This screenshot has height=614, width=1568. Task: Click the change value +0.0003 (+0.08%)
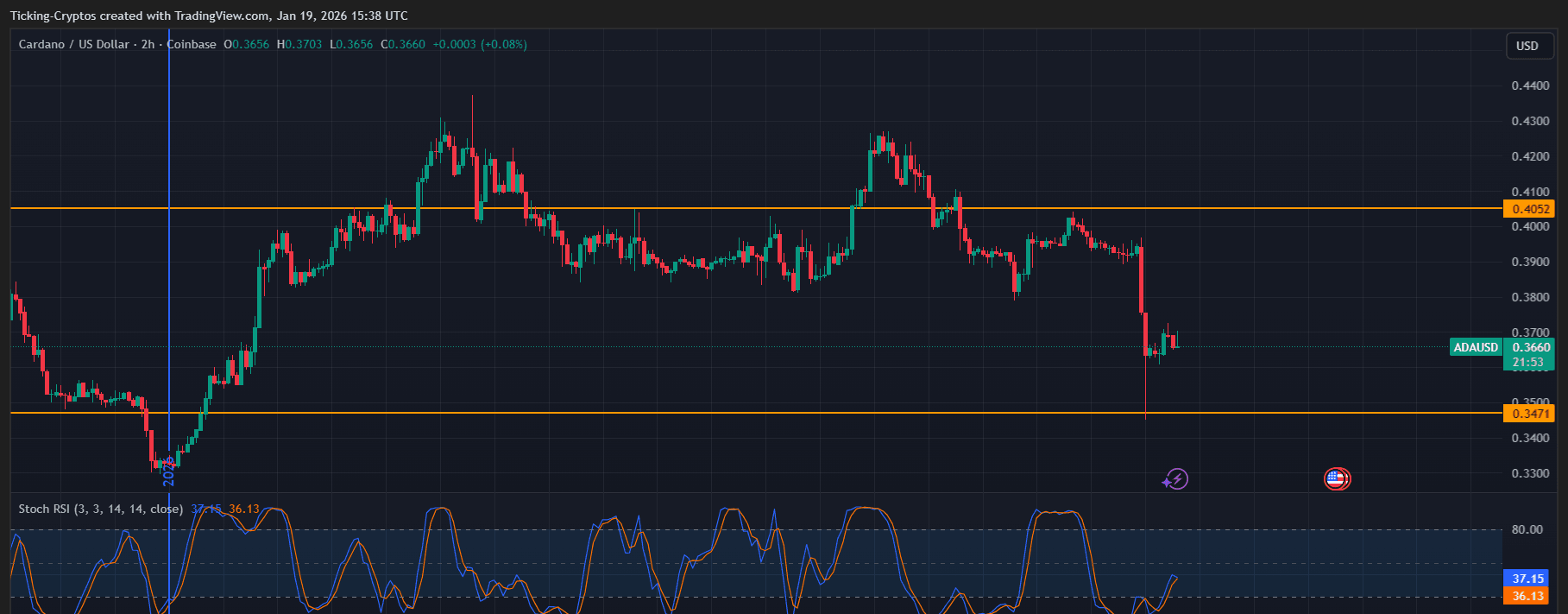click(x=480, y=44)
